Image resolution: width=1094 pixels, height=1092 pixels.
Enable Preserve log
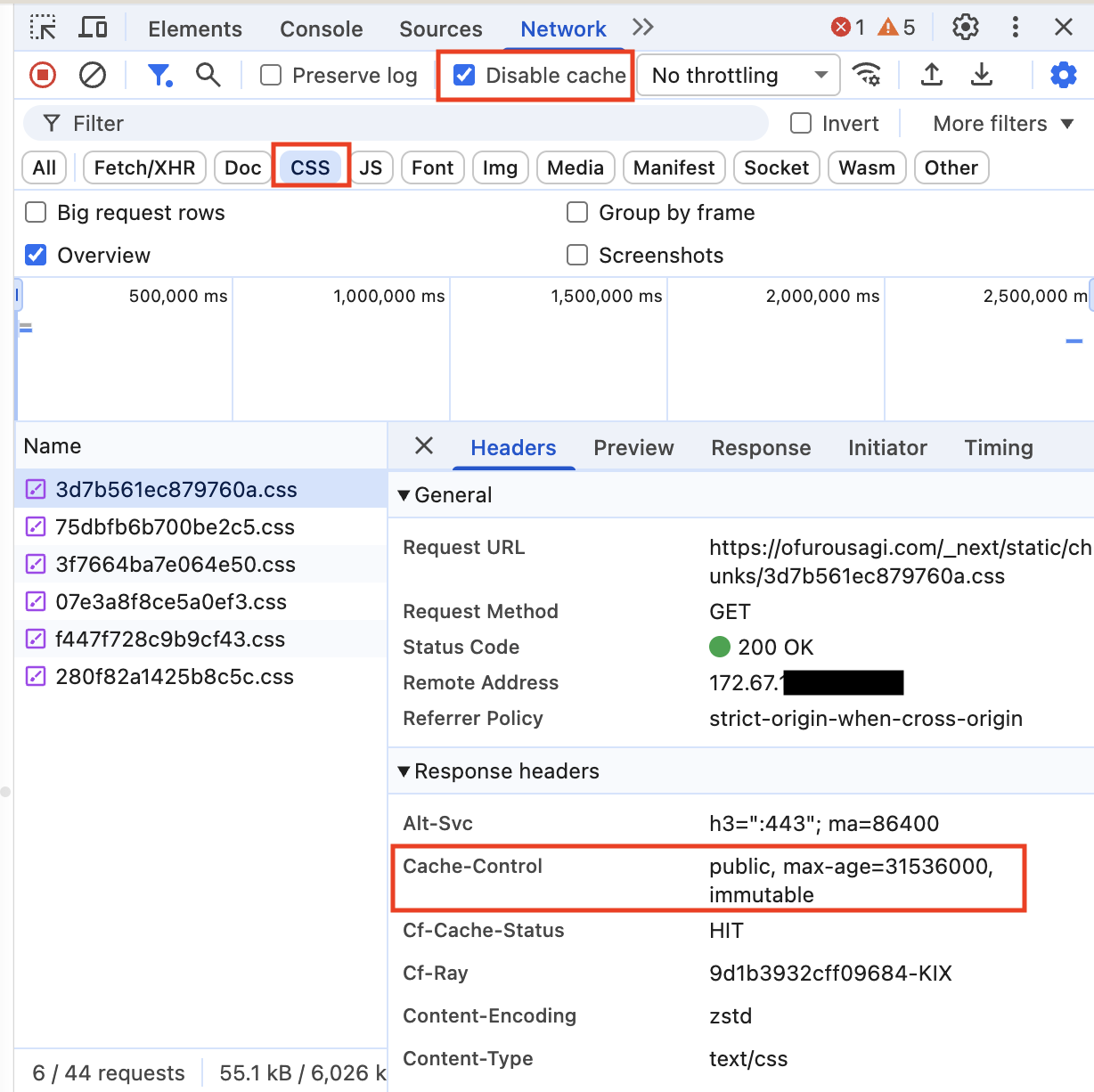[x=271, y=75]
